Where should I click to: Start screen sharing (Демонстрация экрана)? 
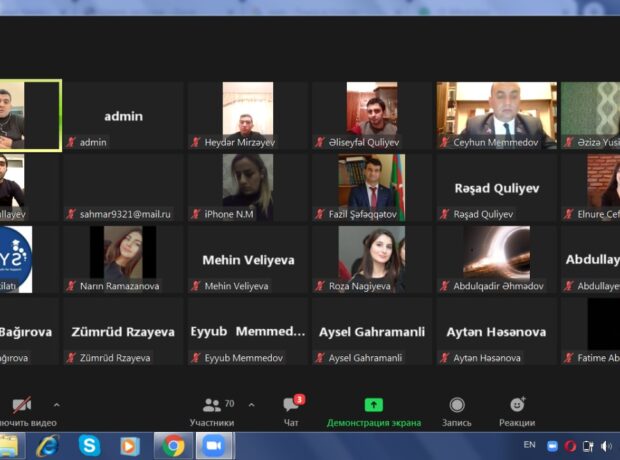pos(373,411)
